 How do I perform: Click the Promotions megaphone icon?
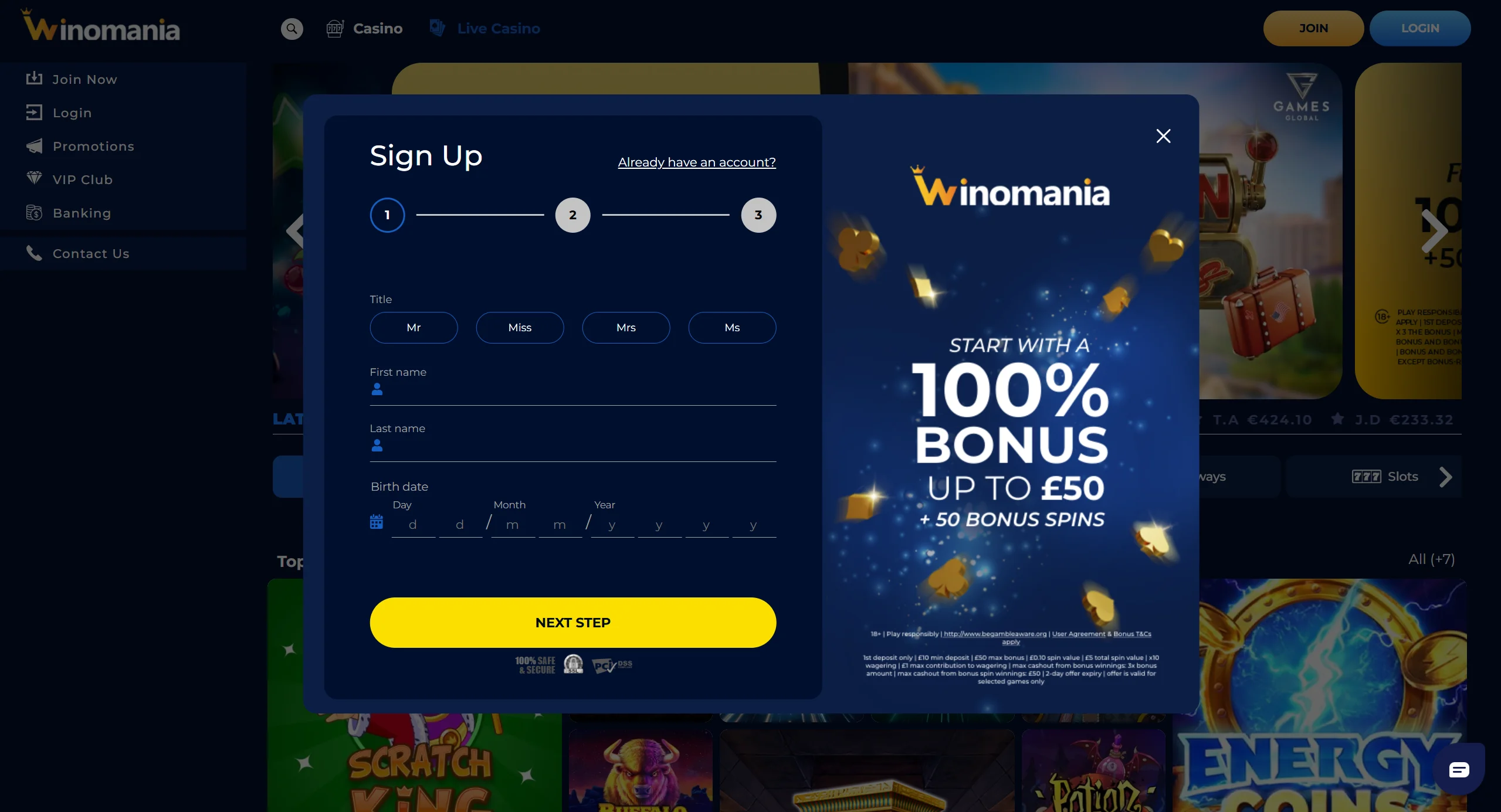35,146
